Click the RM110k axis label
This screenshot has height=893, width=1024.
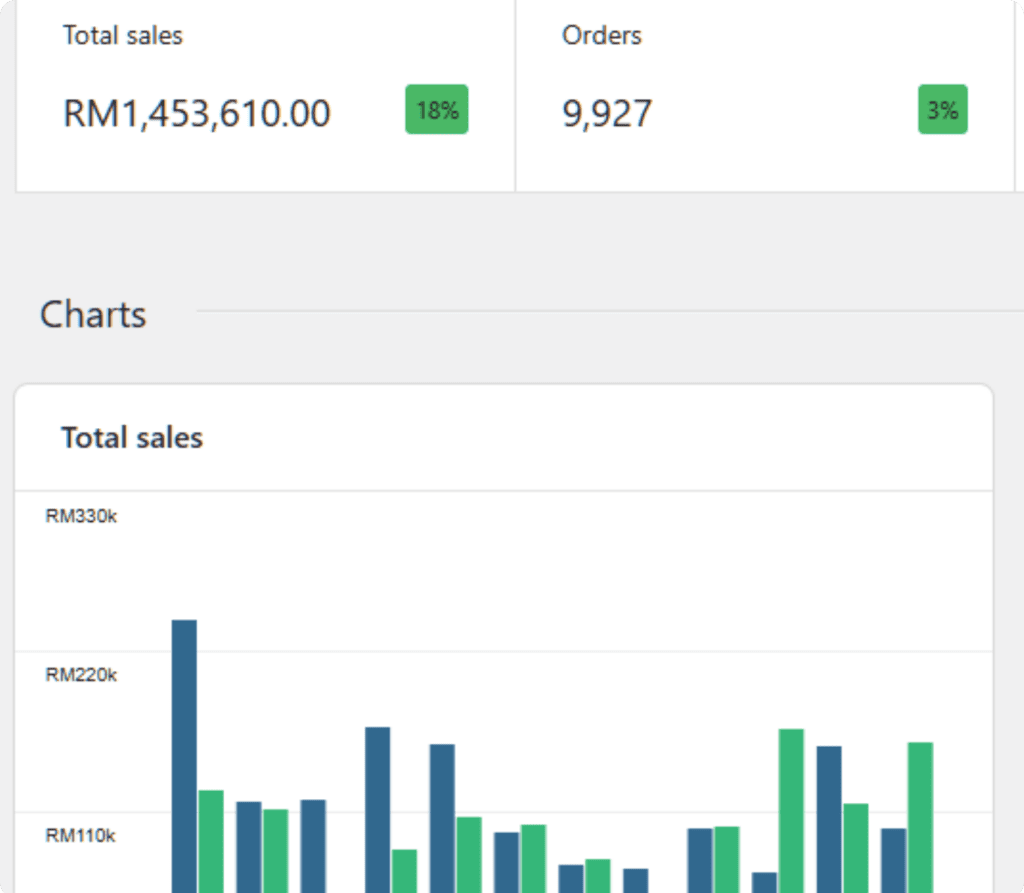click(80, 836)
